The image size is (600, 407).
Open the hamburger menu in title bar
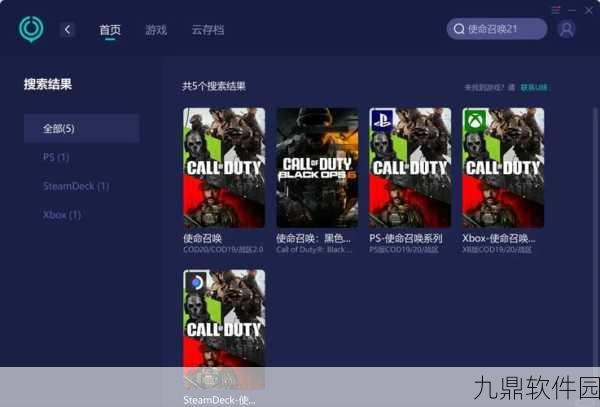(x=556, y=10)
